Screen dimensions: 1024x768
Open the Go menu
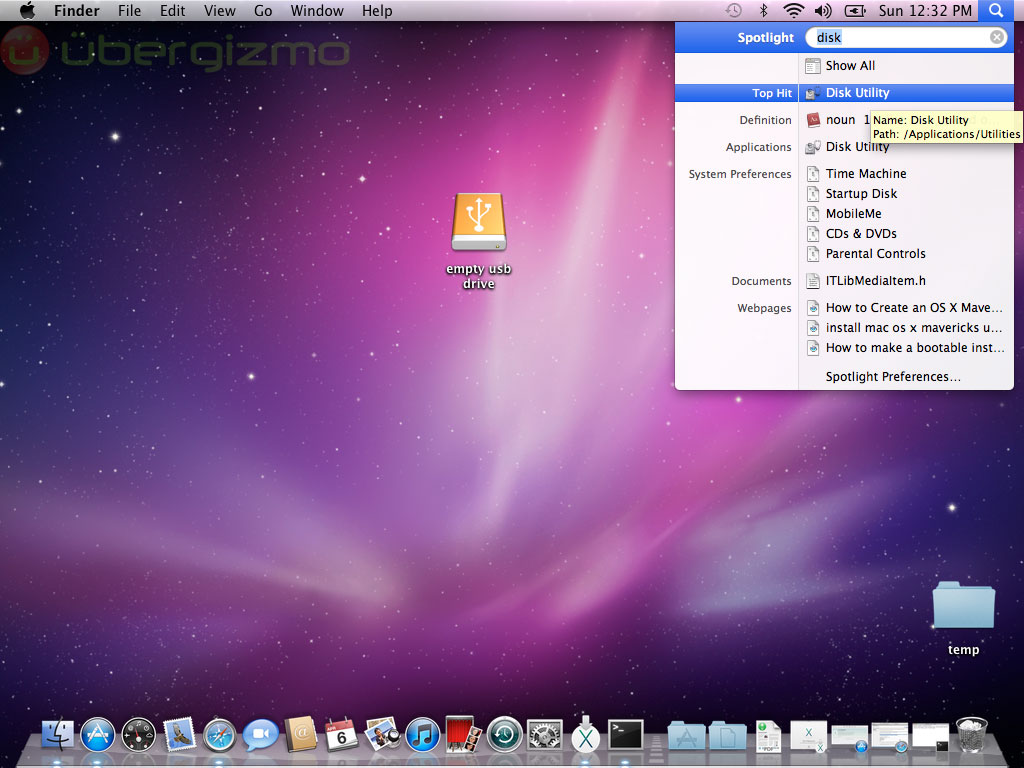tap(263, 11)
